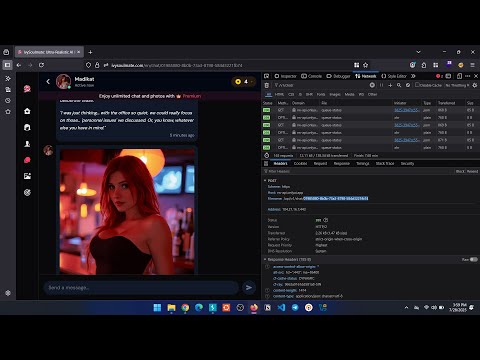Toggle the Firefox sidebar button
The height and width of the screenshot is (360, 480).
click(x=7, y=65)
